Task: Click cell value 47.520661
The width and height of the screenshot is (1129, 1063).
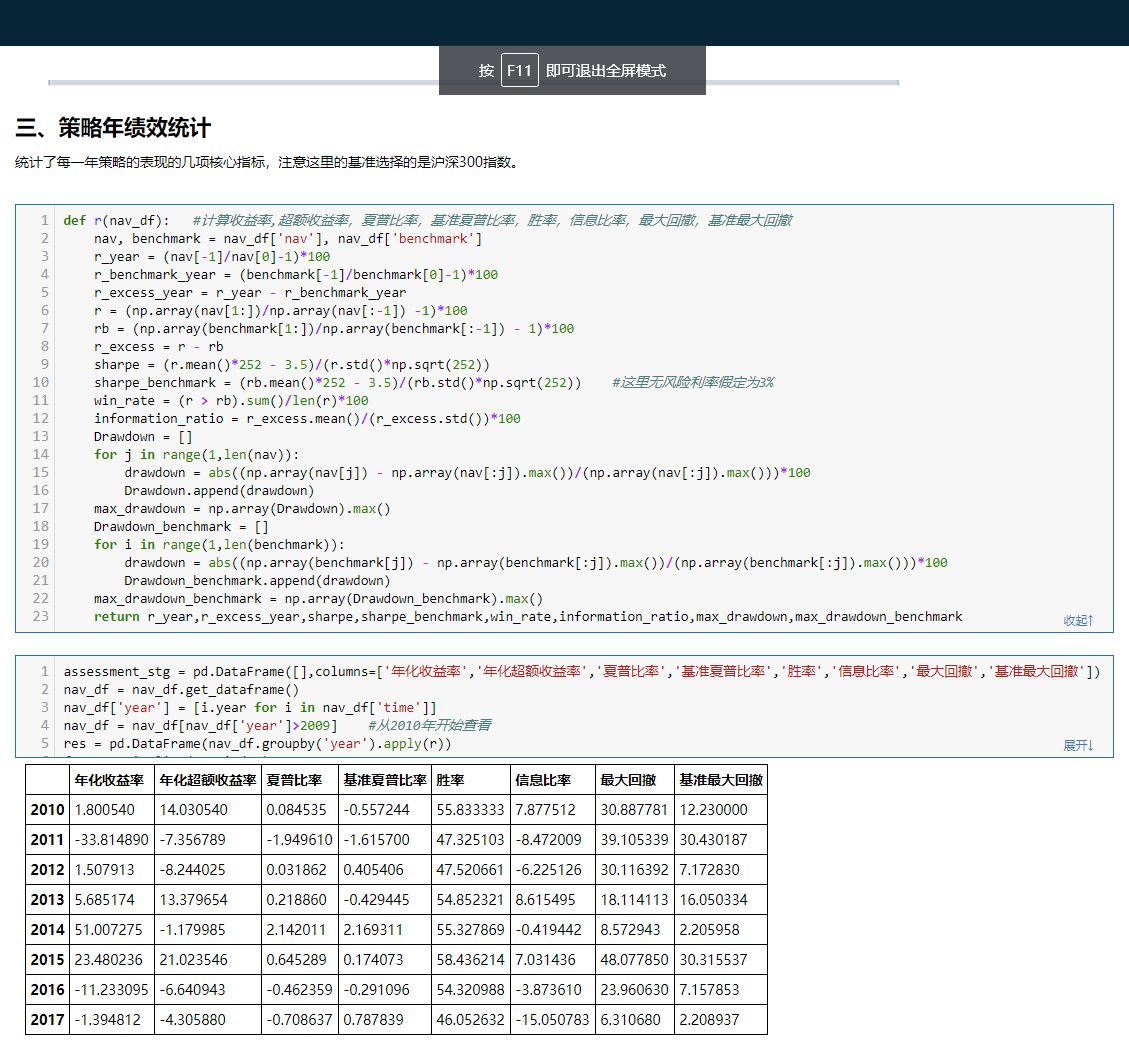Action: click(471, 869)
